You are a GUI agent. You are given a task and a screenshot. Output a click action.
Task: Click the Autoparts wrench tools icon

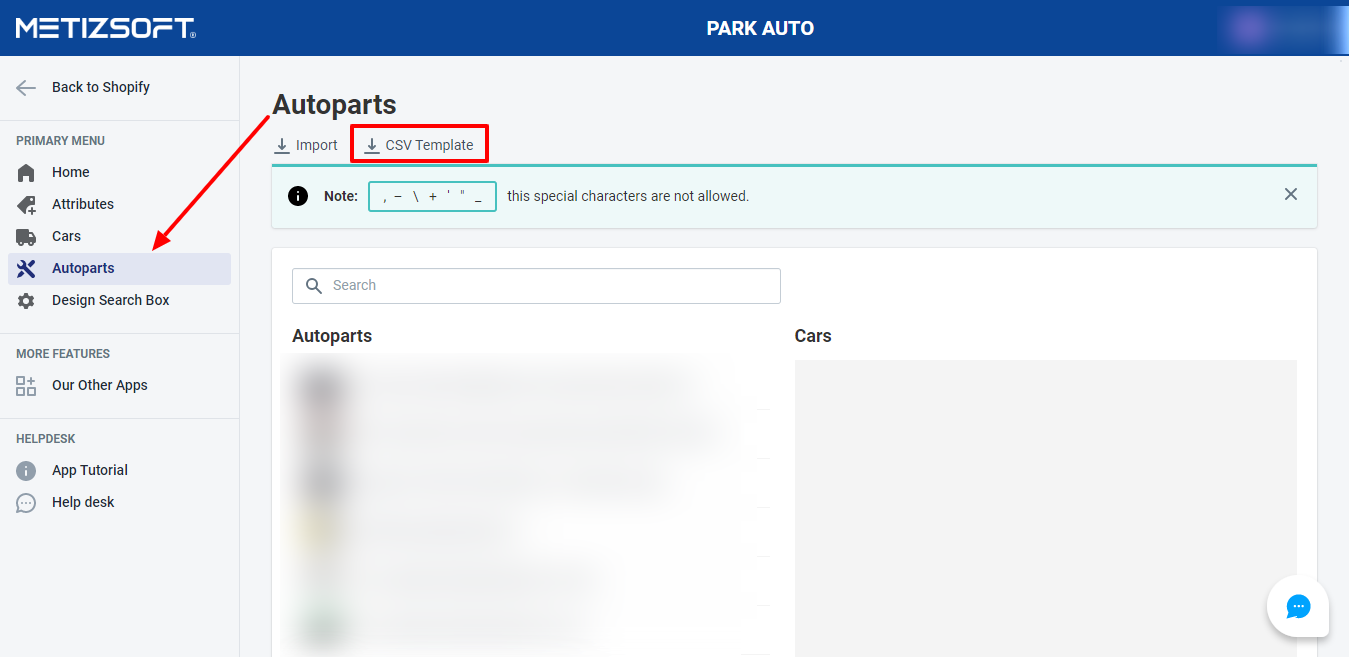(26, 268)
